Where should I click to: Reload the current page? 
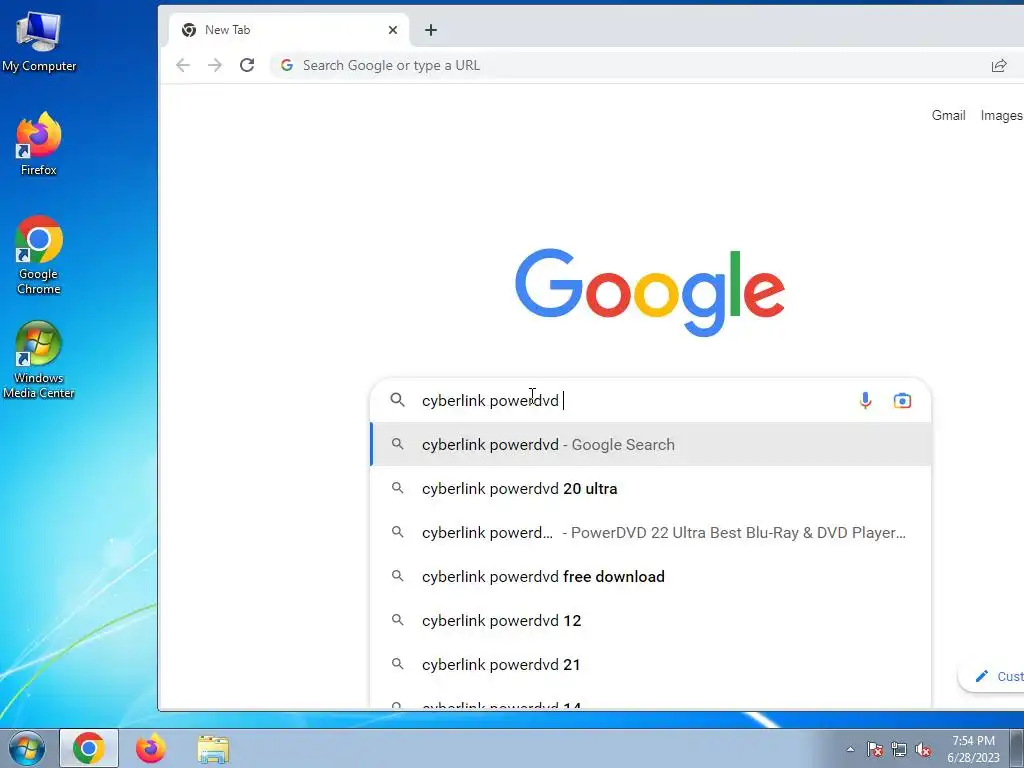click(x=247, y=65)
